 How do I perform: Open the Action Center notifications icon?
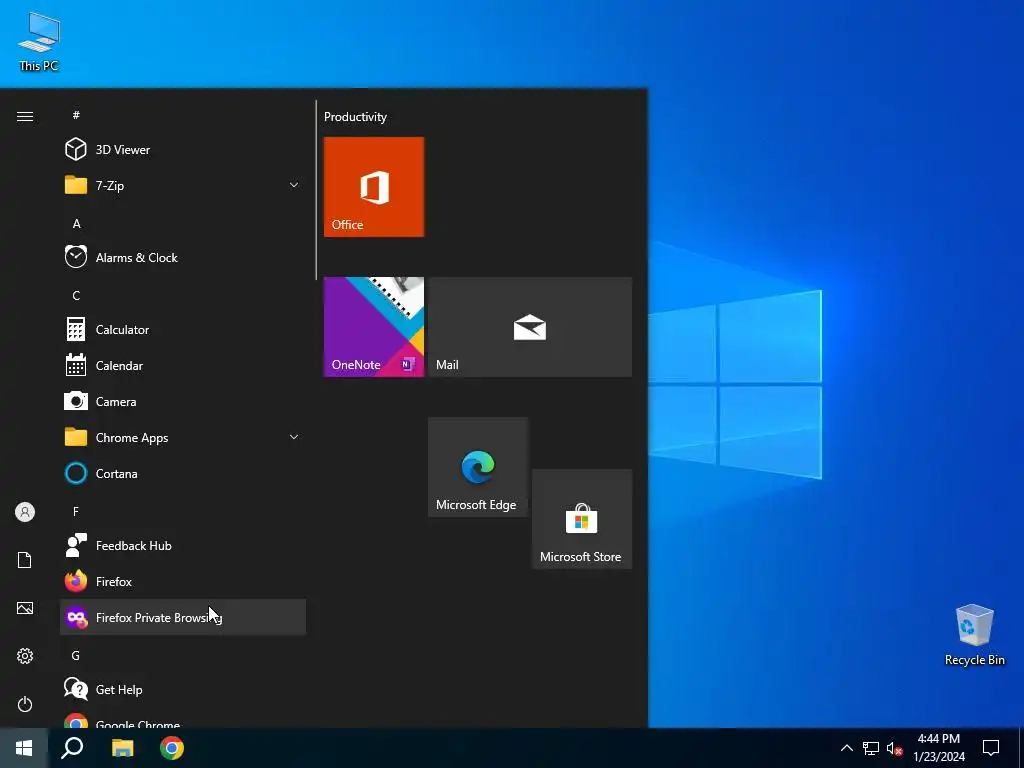tap(991, 748)
